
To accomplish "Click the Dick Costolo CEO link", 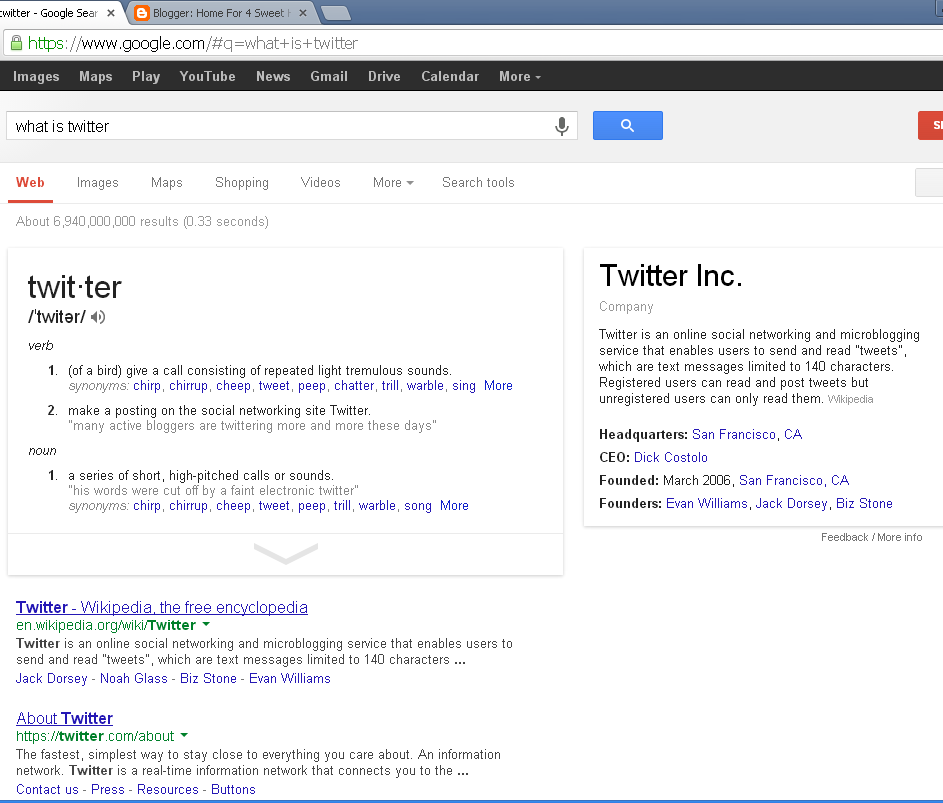I will point(671,458).
